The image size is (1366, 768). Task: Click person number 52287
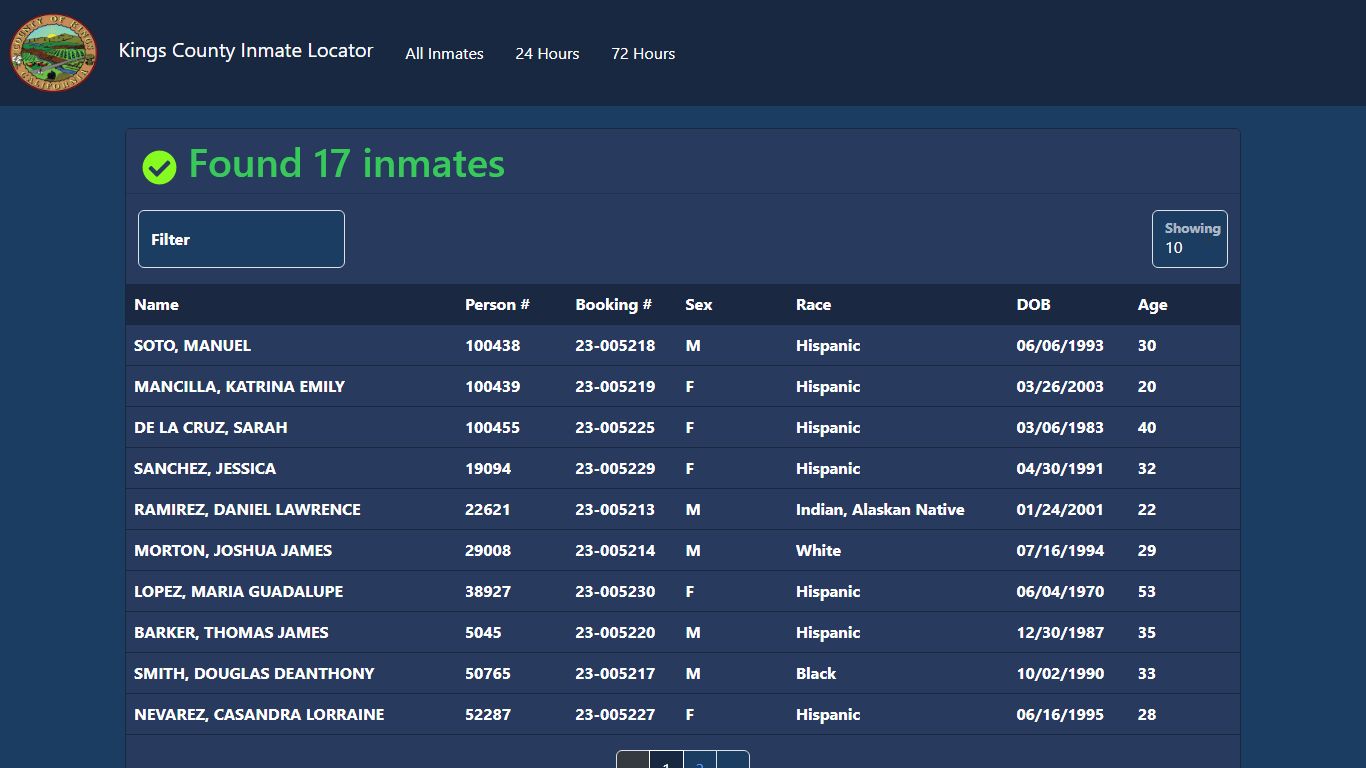pyautogui.click(x=488, y=715)
